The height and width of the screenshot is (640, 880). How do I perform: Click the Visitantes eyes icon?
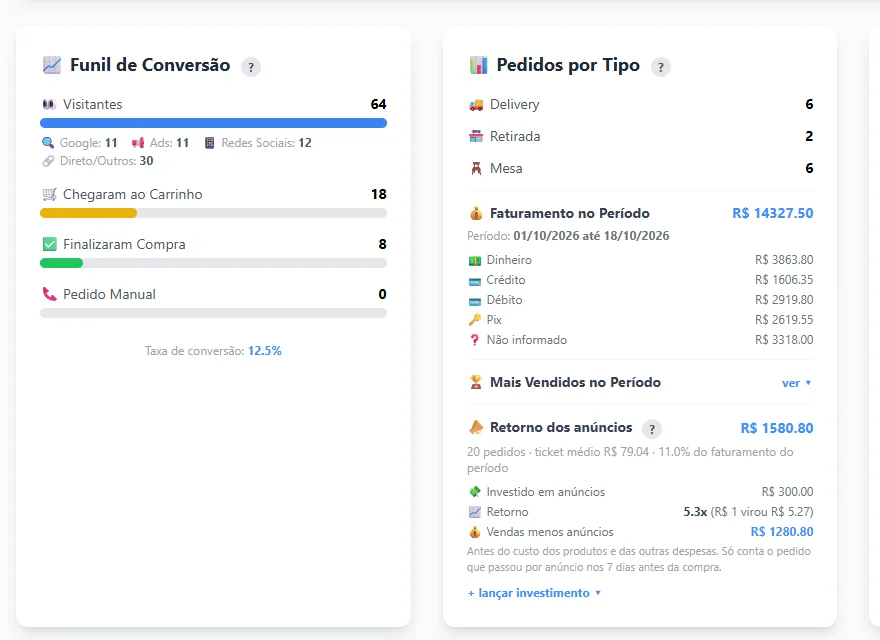49,104
